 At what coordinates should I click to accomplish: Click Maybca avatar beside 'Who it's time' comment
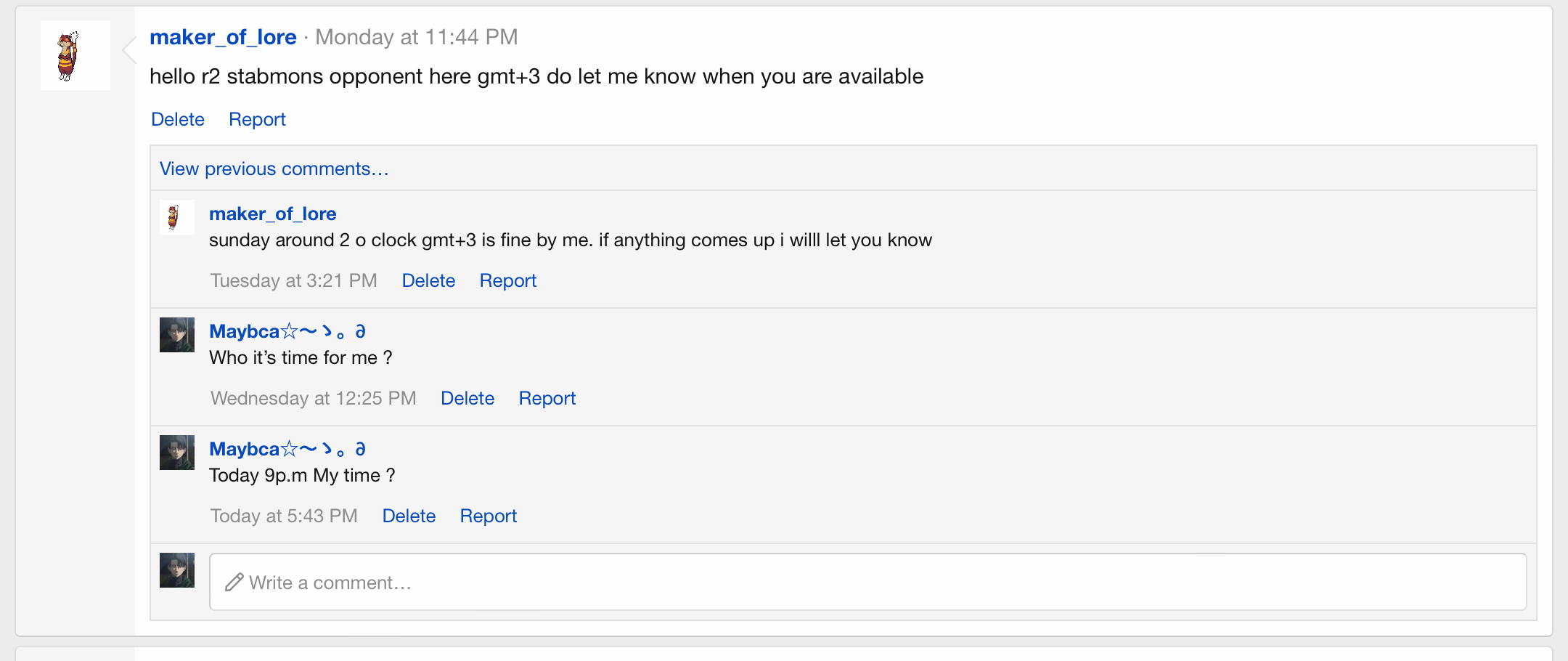[x=177, y=335]
